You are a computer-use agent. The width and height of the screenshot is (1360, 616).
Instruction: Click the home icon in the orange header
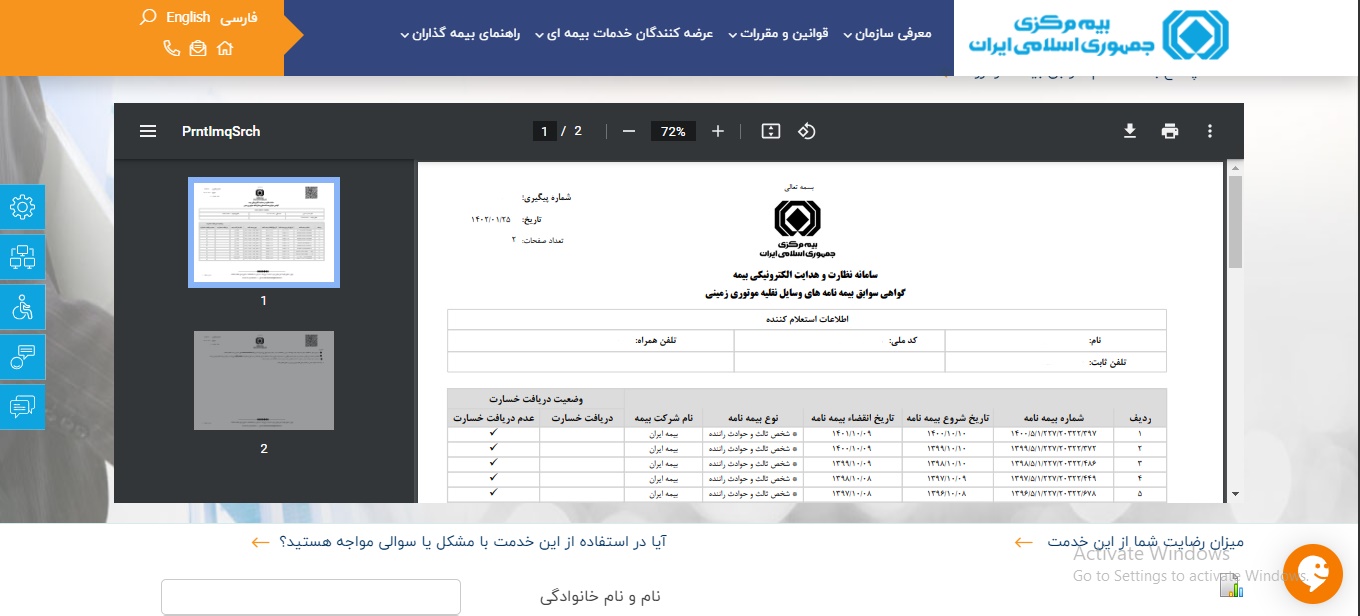click(225, 47)
